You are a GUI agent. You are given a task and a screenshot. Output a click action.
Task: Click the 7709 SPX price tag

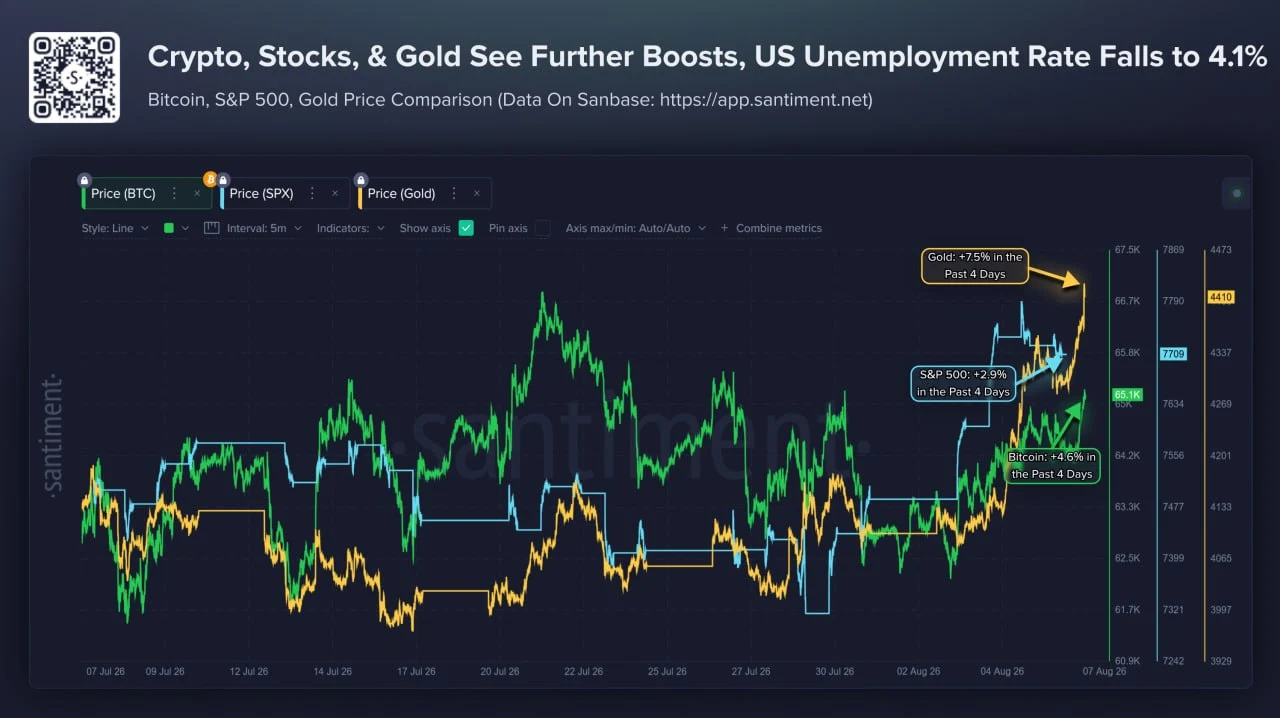[x=1173, y=353]
